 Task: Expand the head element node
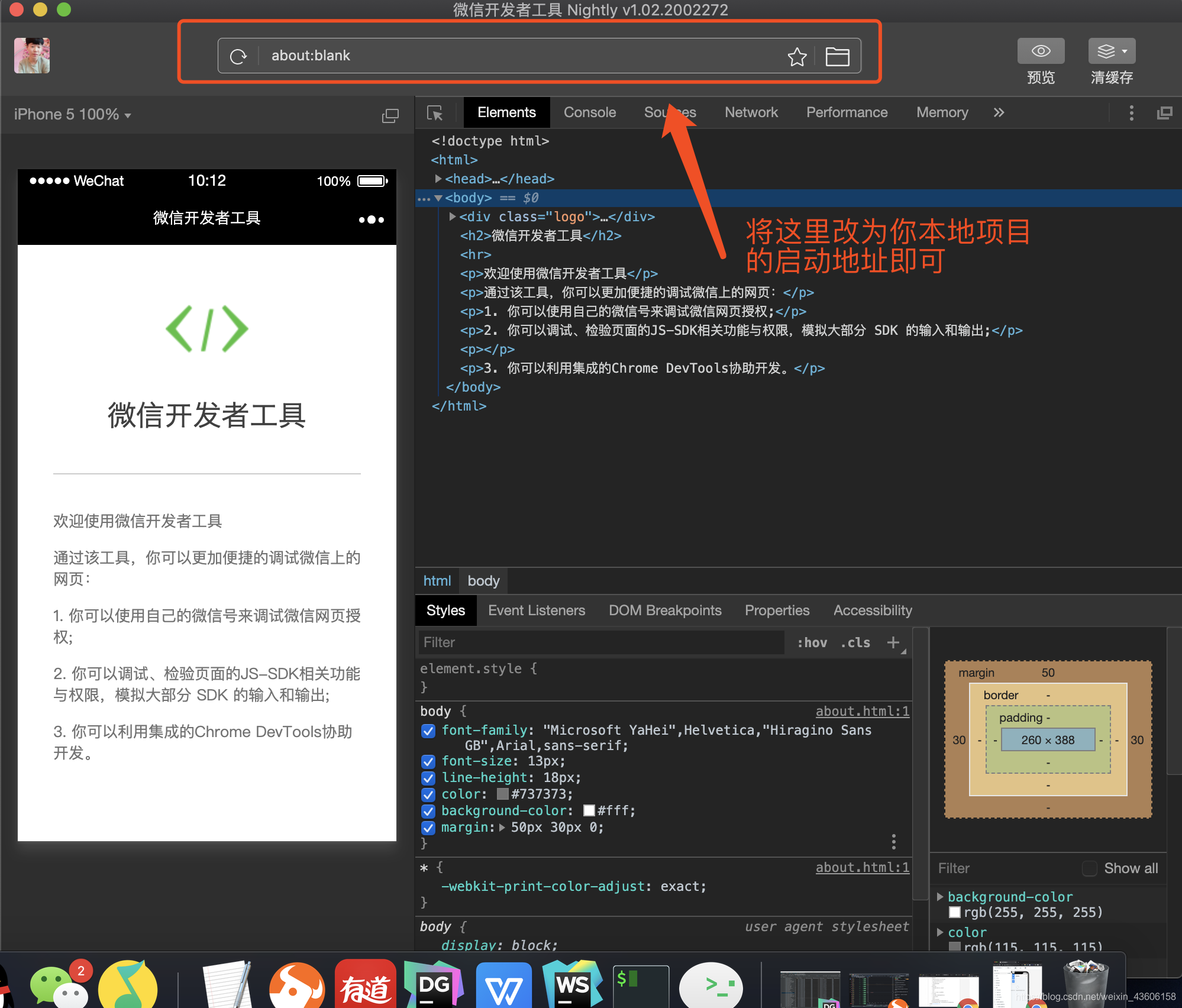[438, 179]
